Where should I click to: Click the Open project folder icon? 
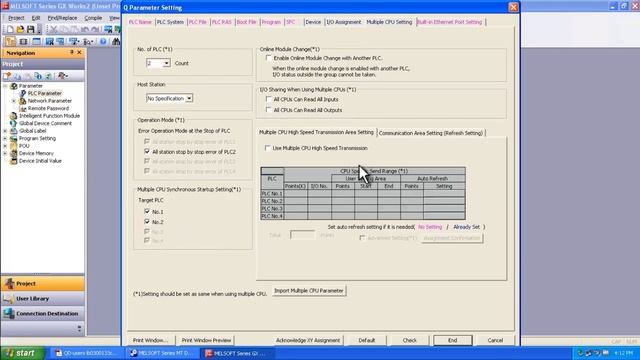click(20, 29)
